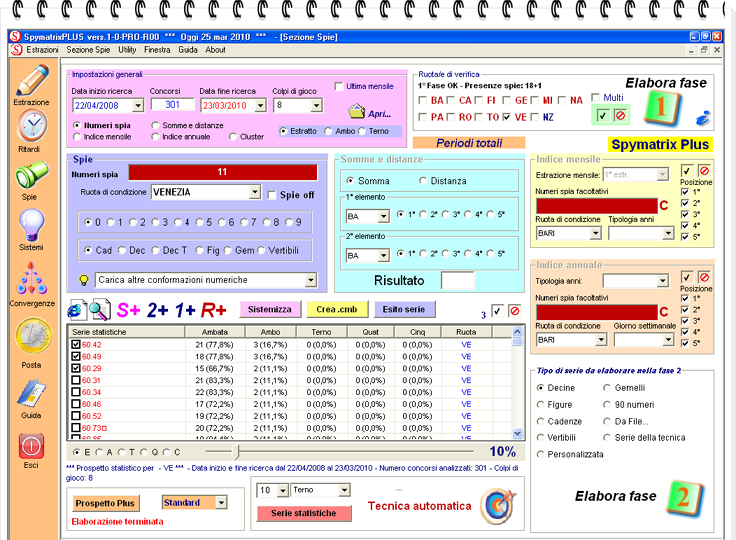This screenshot has height=540, width=736.
Task: Click the percentage slider thumb
Action: coord(236,452)
